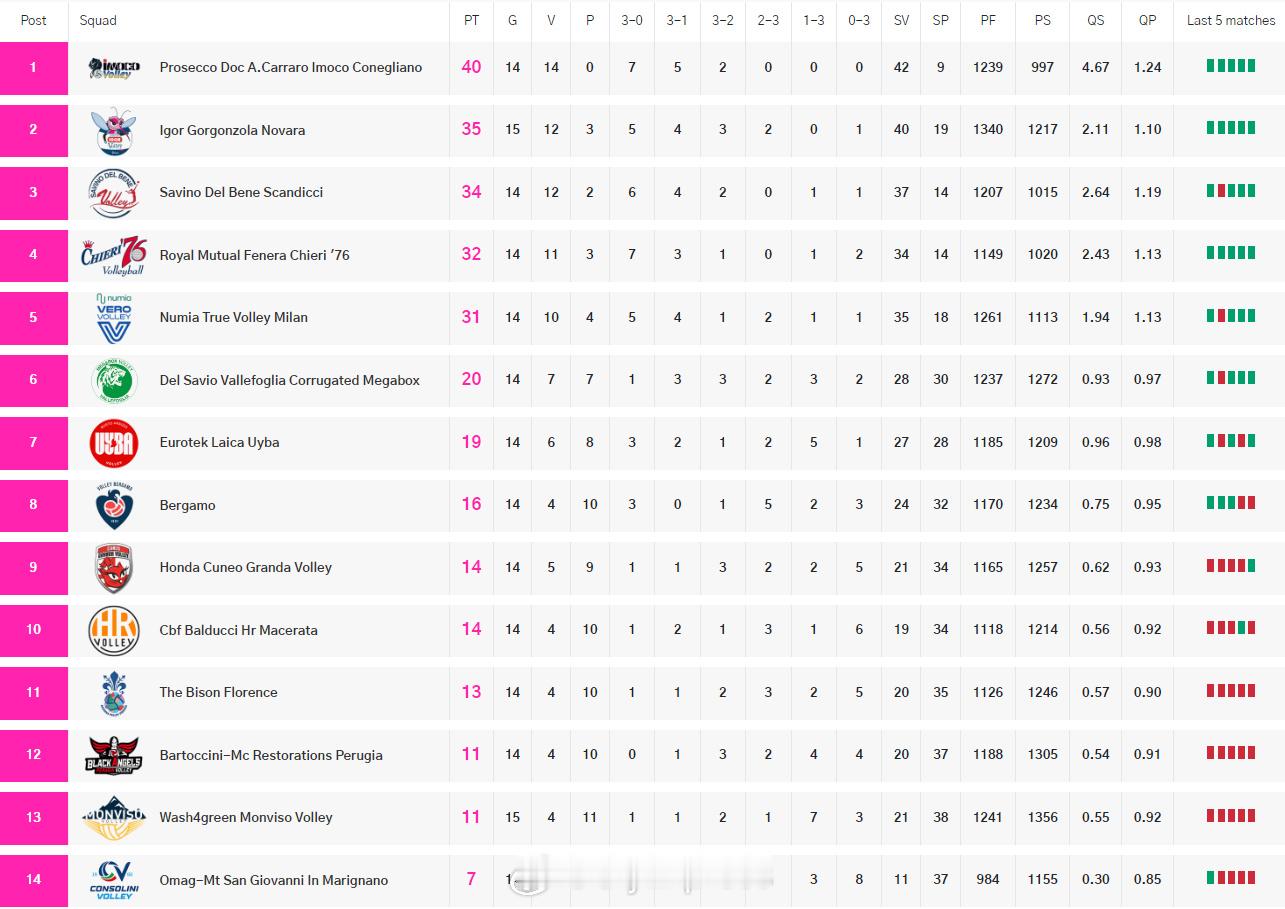Click the SP sets lost header
The width and height of the screenshot is (1285, 909).
[941, 20]
